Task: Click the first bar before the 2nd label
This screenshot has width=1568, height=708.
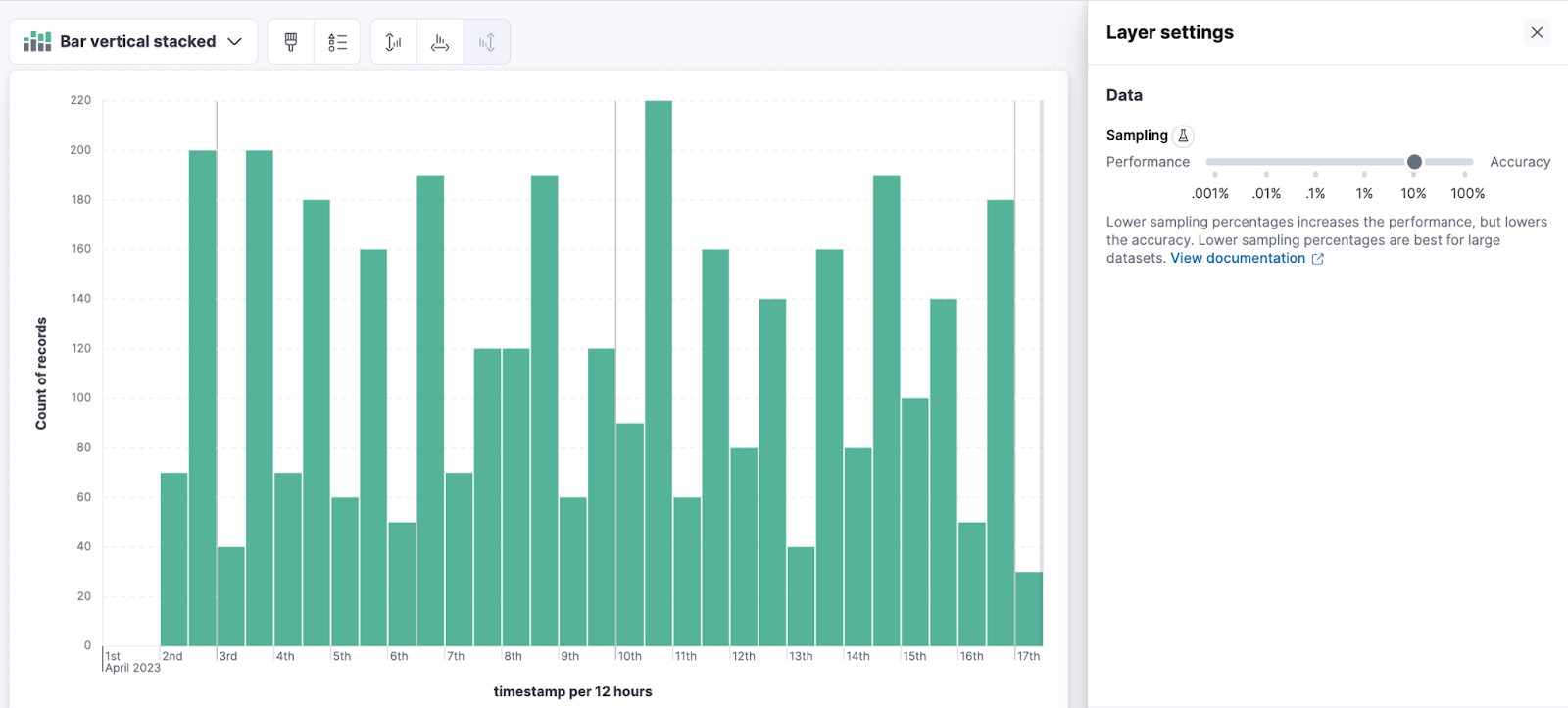Action: [x=173, y=559]
